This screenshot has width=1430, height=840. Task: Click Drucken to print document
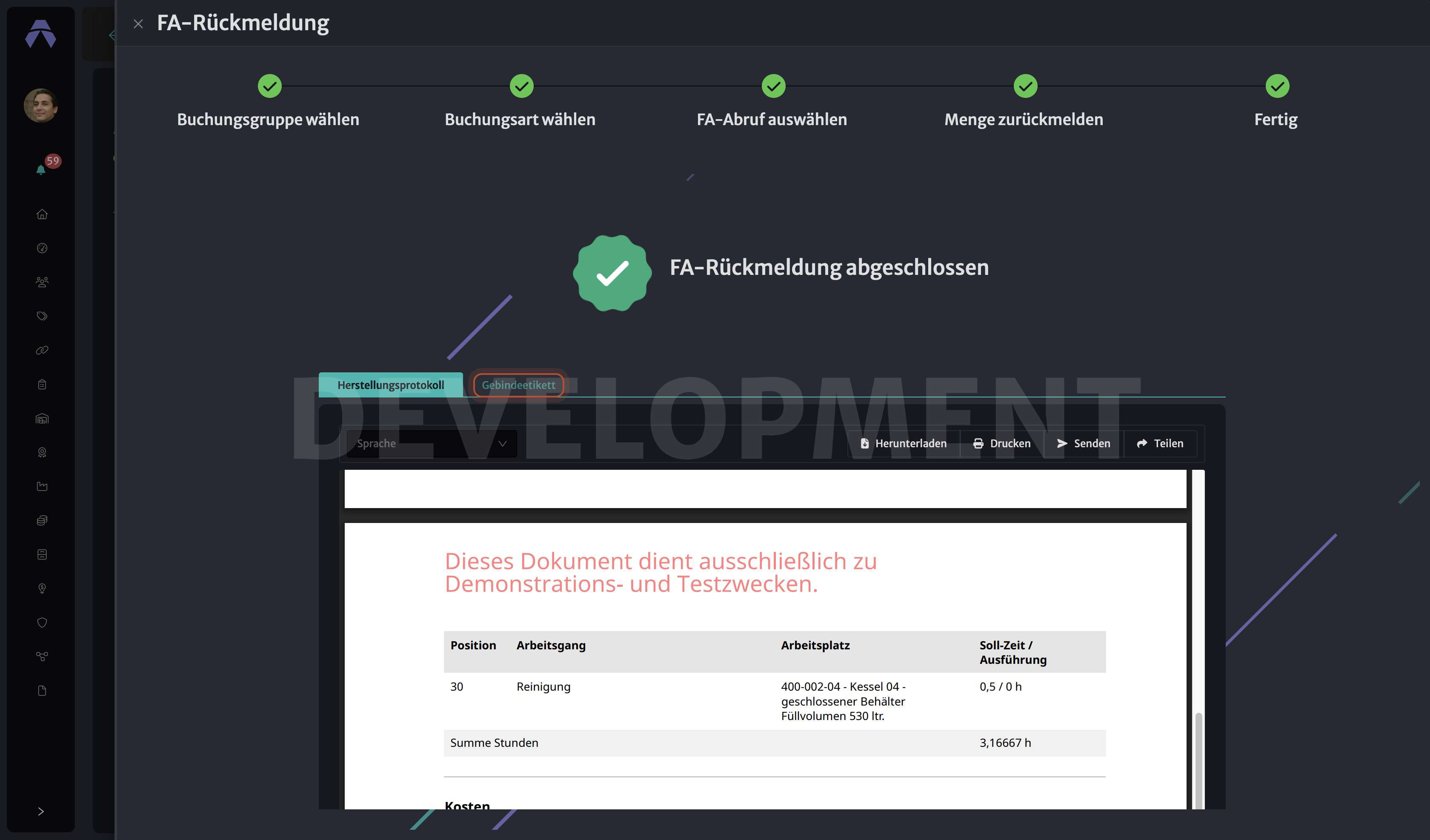(1002, 443)
